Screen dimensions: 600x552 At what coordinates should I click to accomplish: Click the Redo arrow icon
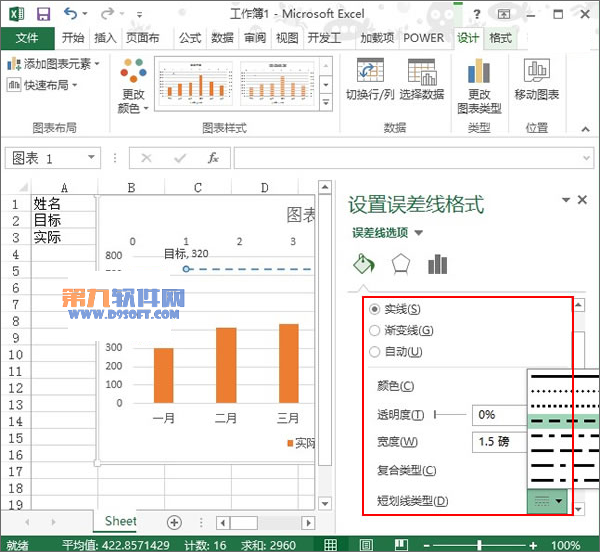pos(107,14)
